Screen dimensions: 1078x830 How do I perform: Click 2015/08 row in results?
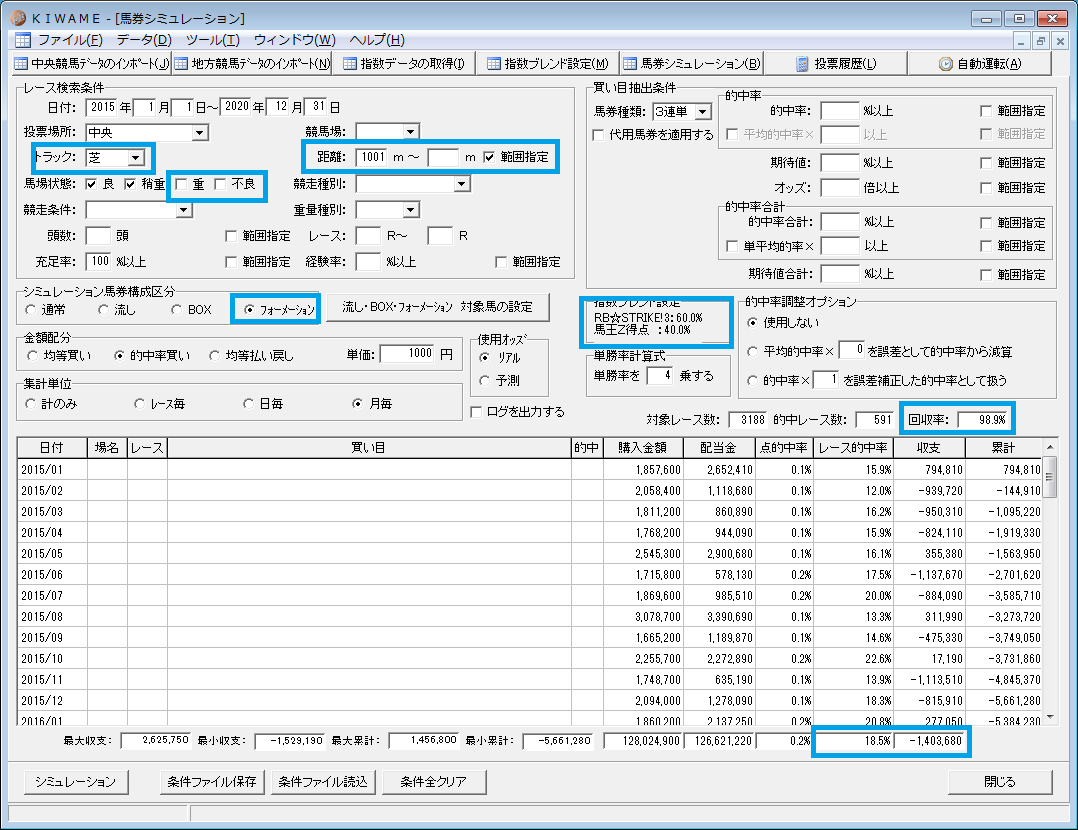529,617
